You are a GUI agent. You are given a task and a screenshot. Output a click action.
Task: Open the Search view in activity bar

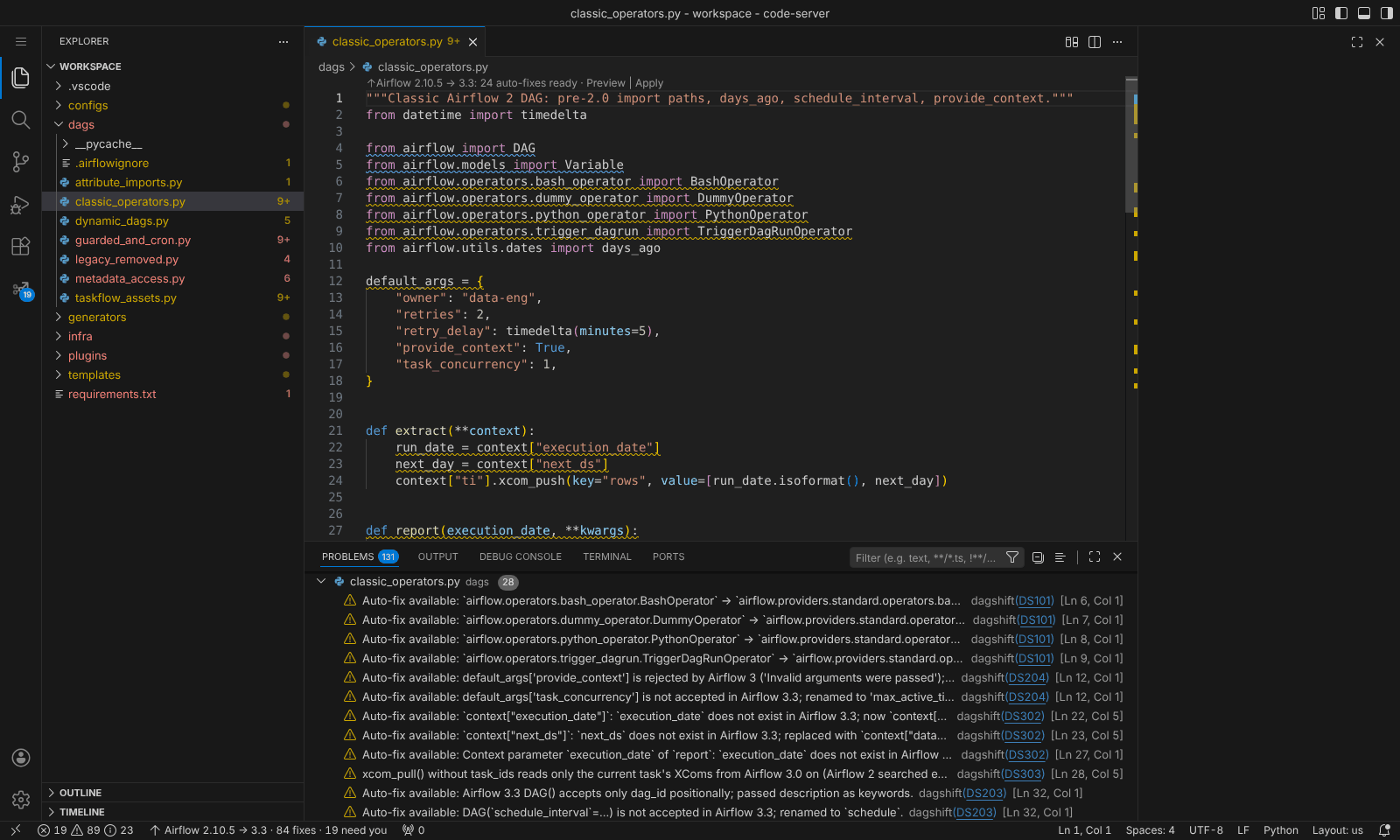[x=21, y=120]
